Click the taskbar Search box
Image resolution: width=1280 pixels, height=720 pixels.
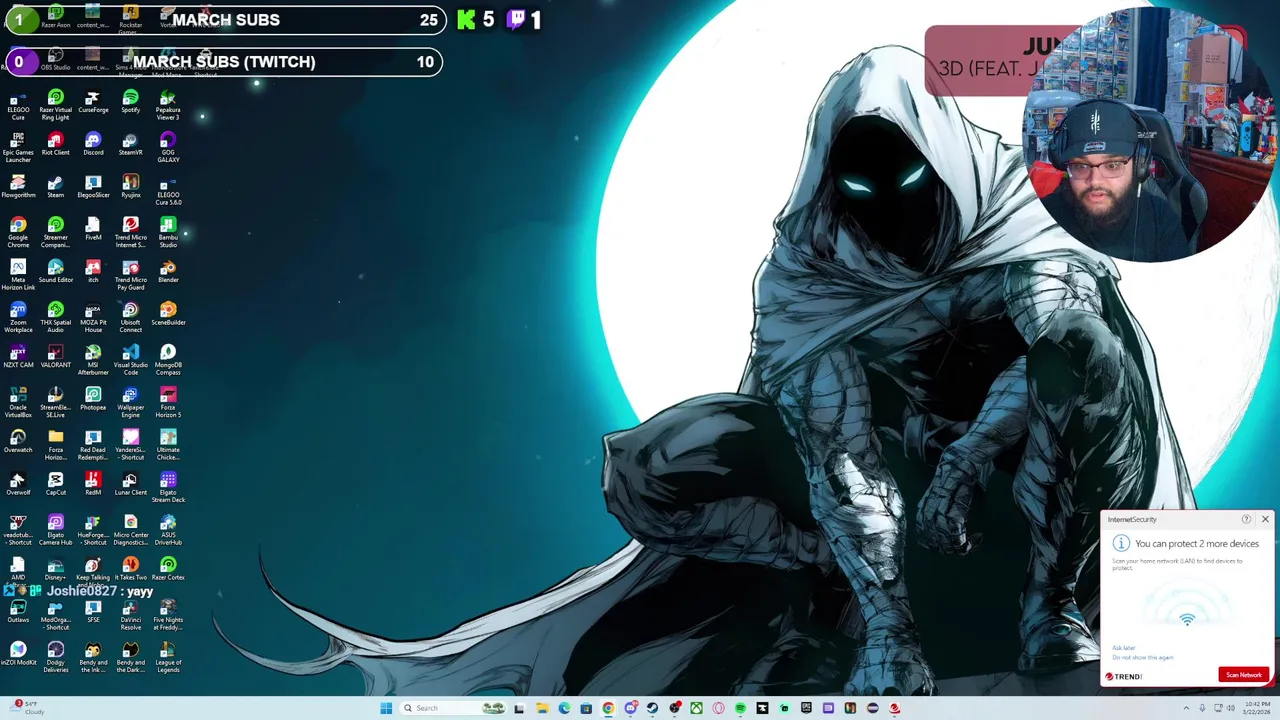pyautogui.click(x=453, y=708)
